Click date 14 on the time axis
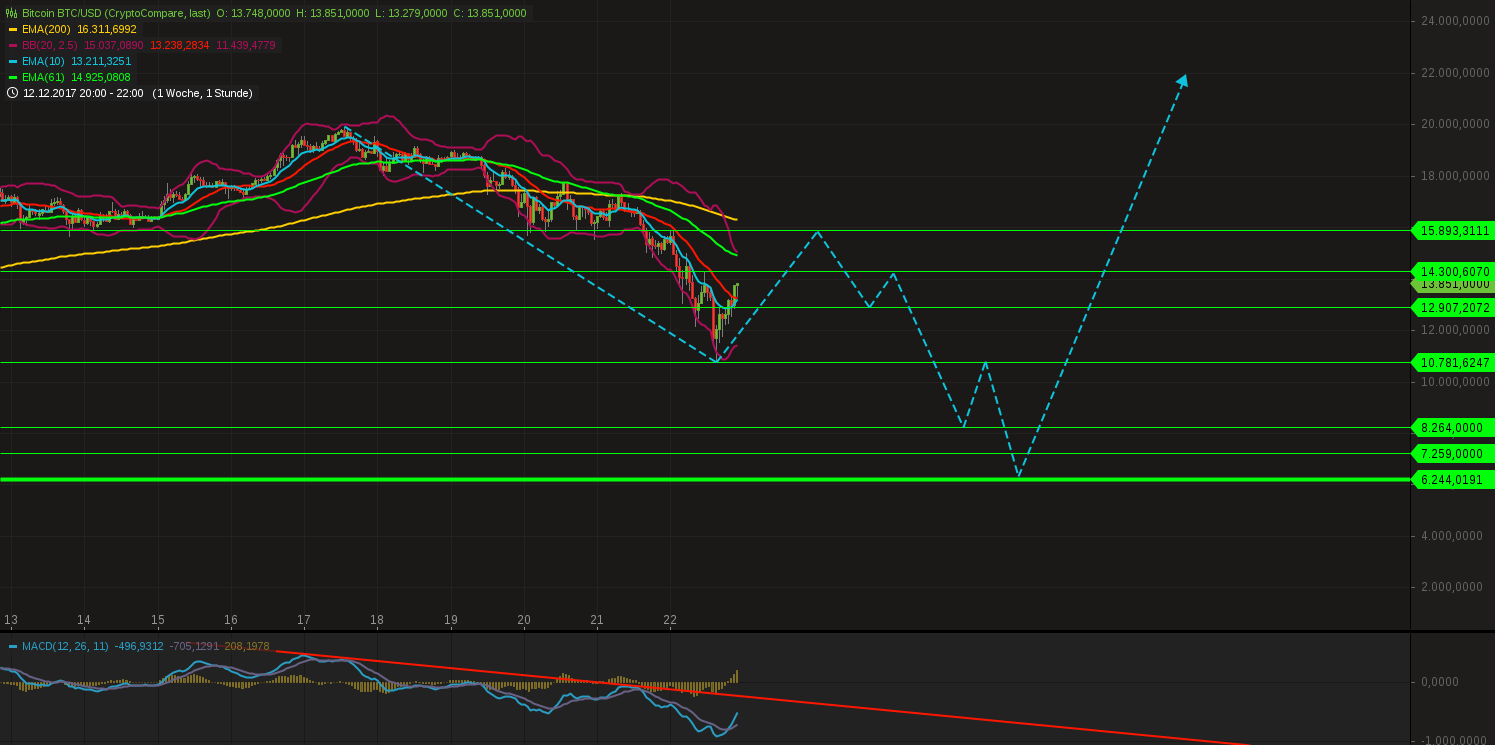This screenshot has height=745, width=1495. click(84, 619)
